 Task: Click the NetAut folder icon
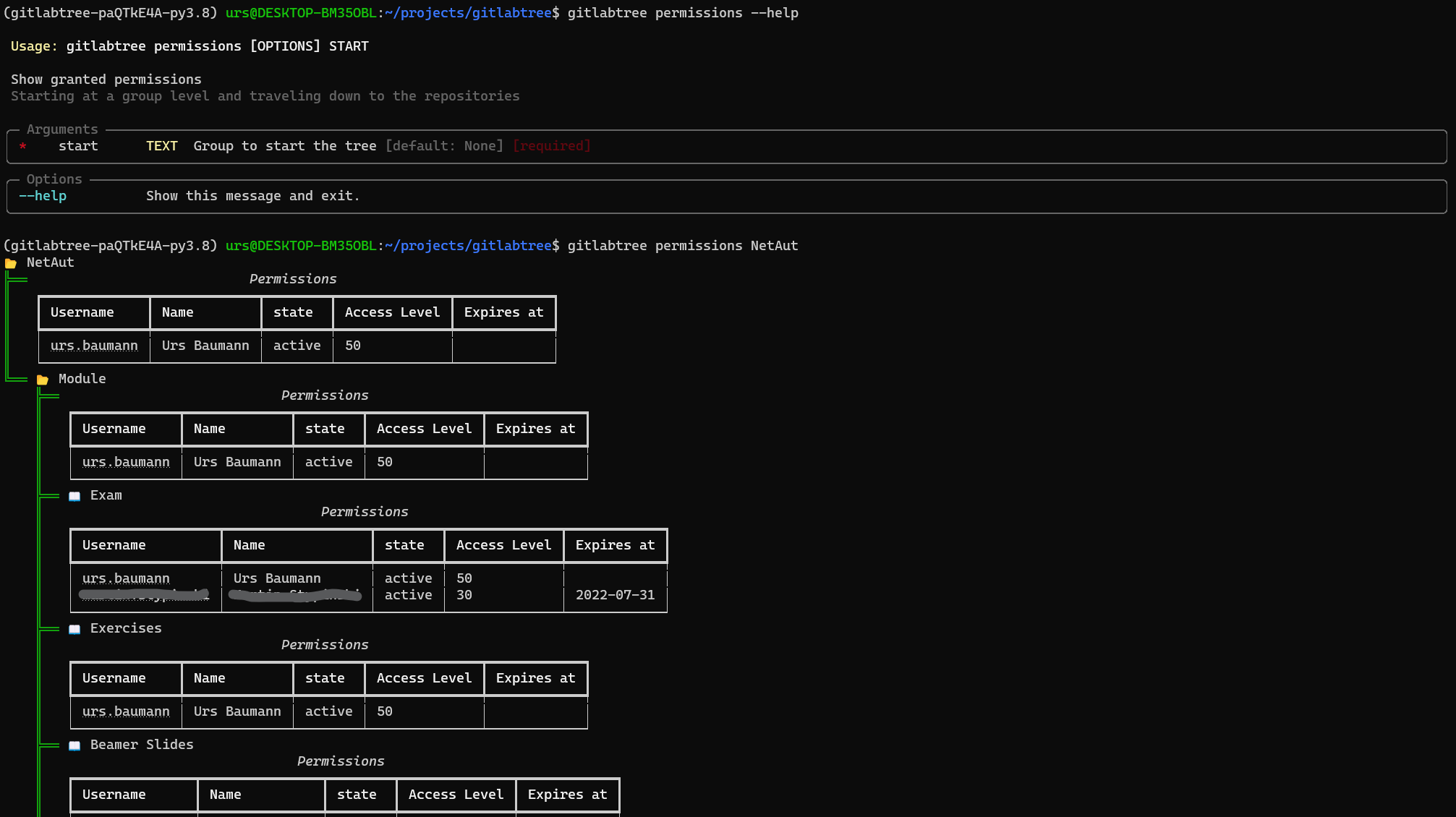(x=11, y=263)
